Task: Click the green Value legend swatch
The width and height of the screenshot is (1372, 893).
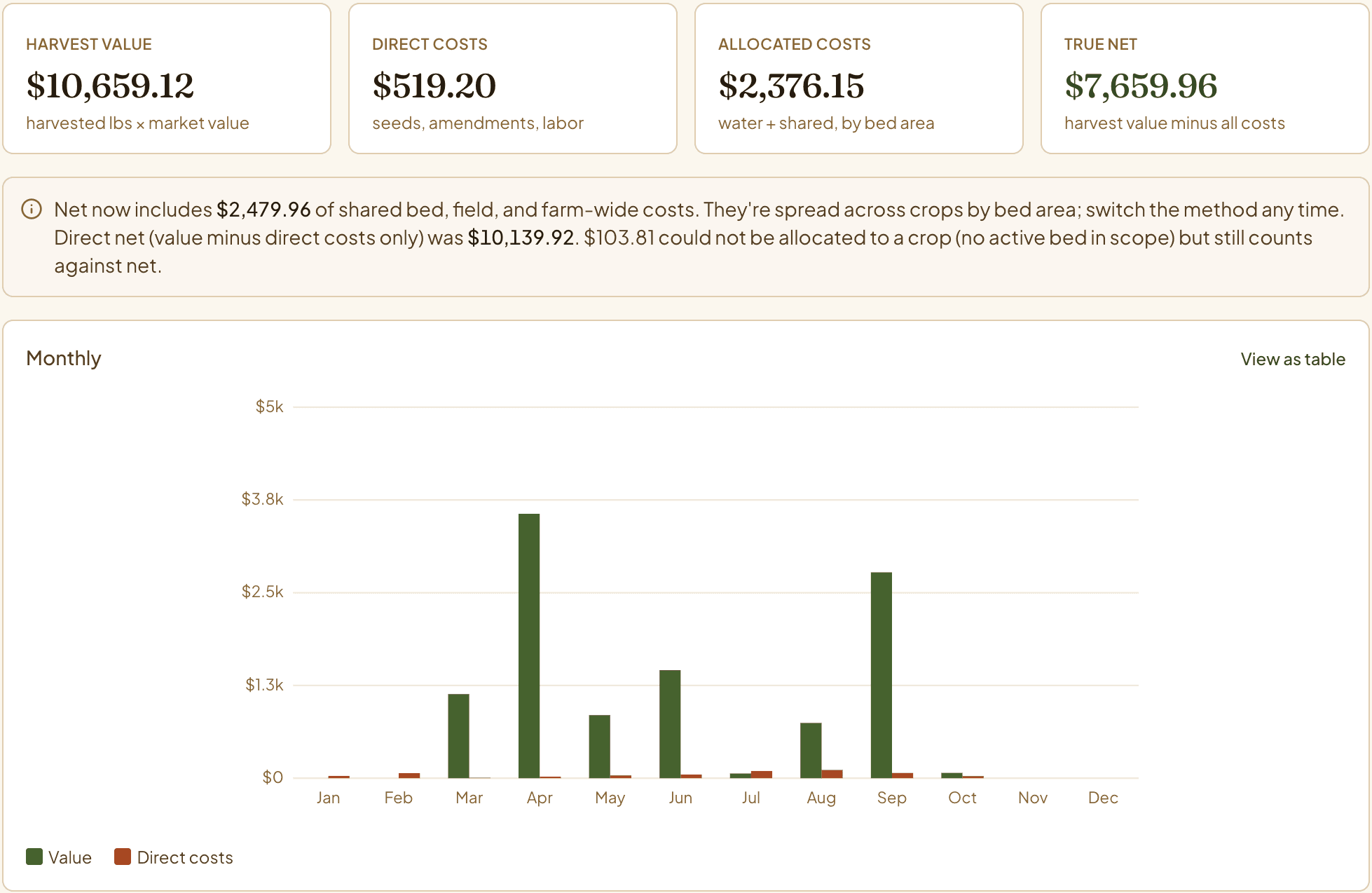Action: pyautogui.click(x=34, y=857)
